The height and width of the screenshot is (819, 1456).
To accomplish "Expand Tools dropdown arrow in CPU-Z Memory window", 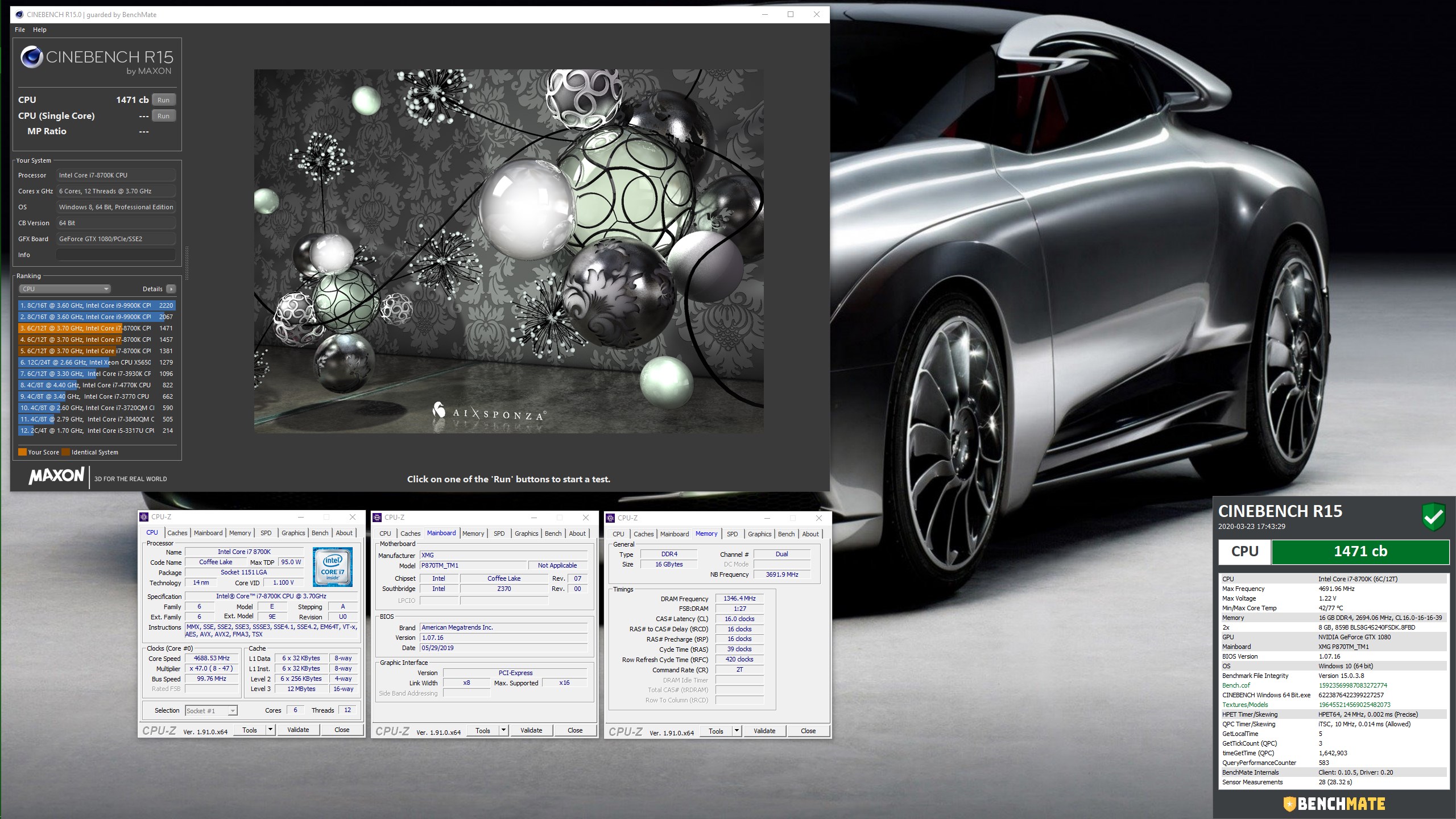I will point(737,731).
